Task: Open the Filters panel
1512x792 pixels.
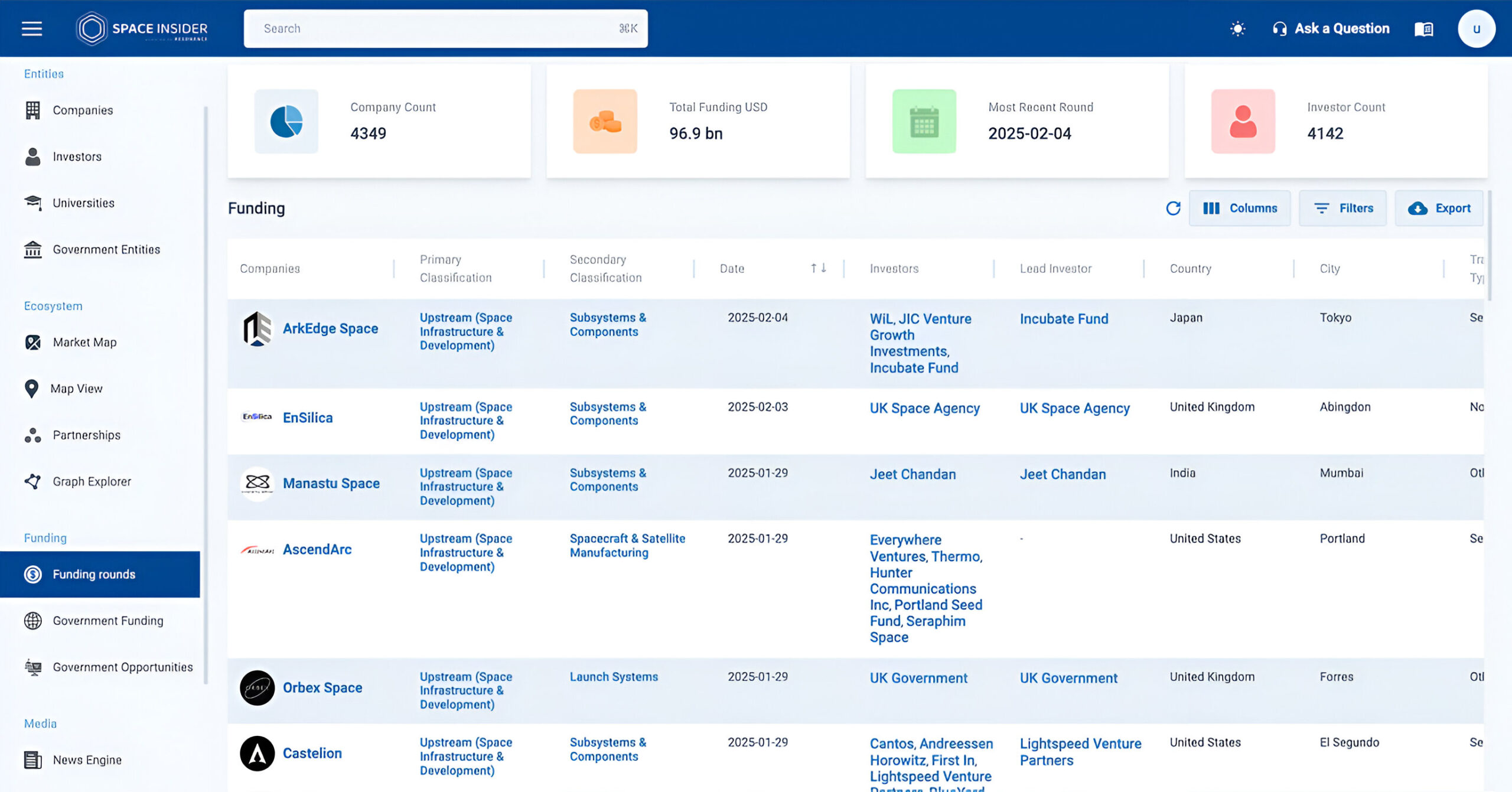Action: tap(1342, 208)
